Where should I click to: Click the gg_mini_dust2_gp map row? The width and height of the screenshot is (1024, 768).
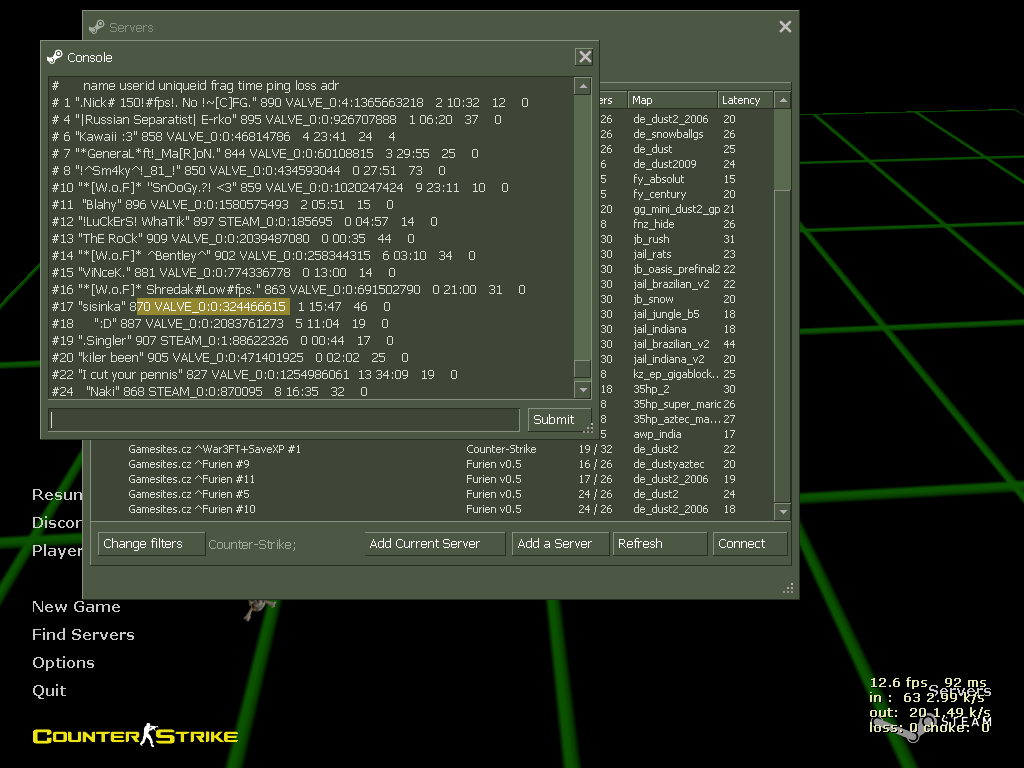[686, 210]
